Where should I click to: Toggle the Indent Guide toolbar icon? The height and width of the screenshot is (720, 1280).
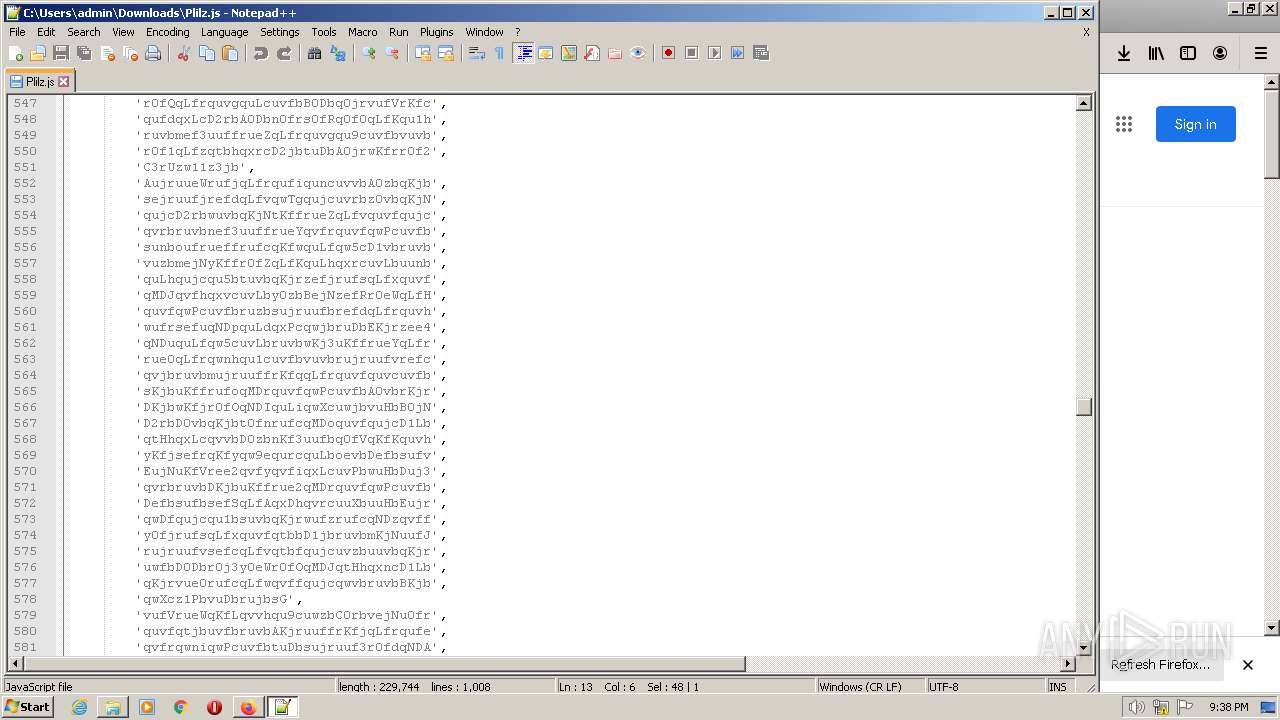tap(523, 53)
